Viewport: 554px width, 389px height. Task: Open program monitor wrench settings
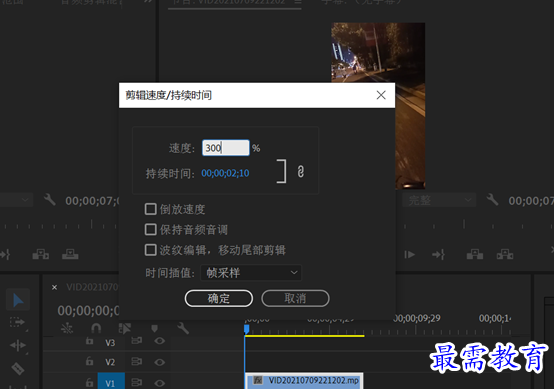point(492,200)
